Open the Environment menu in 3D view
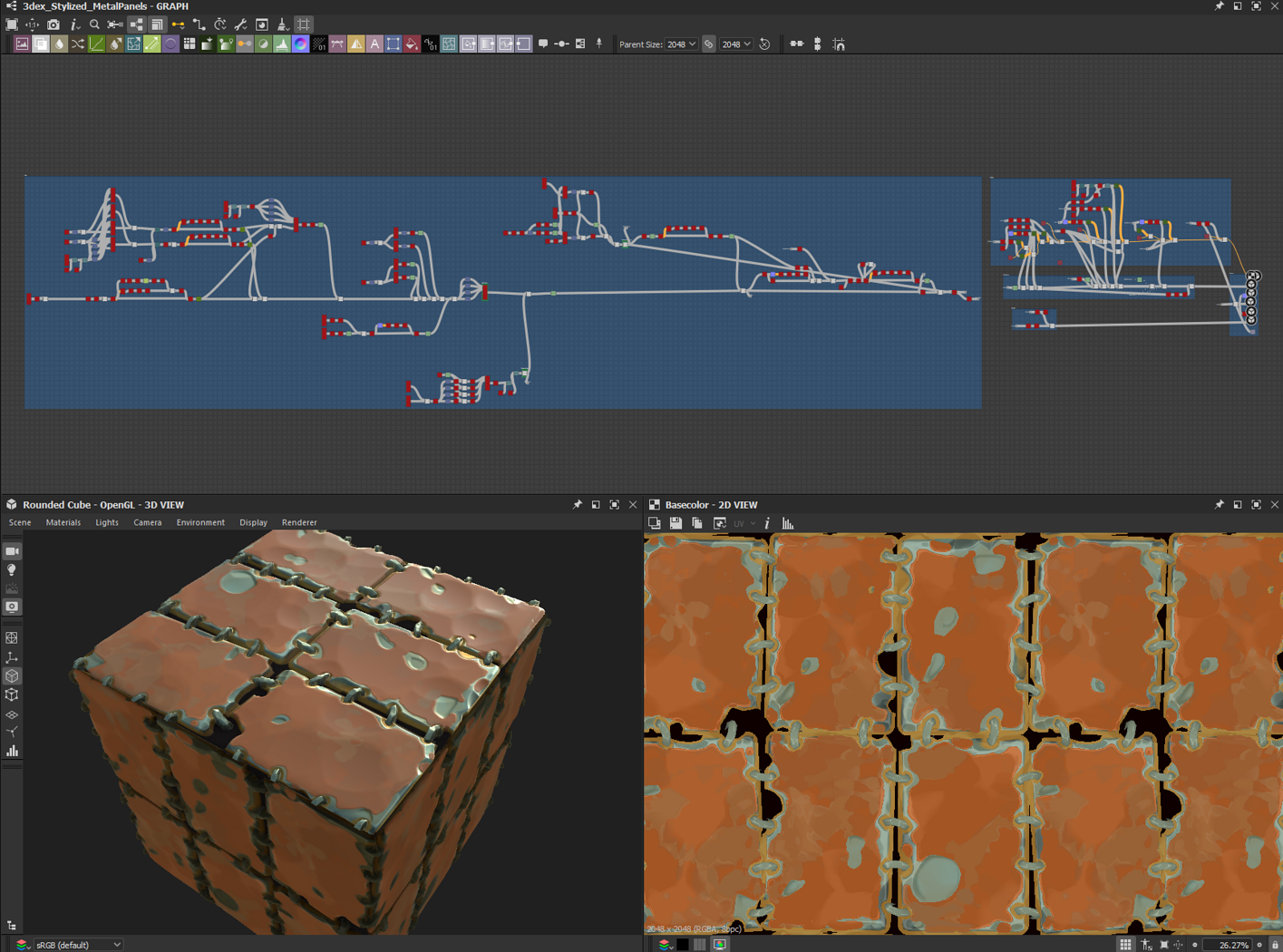1283x952 pixels. [200, 522]
